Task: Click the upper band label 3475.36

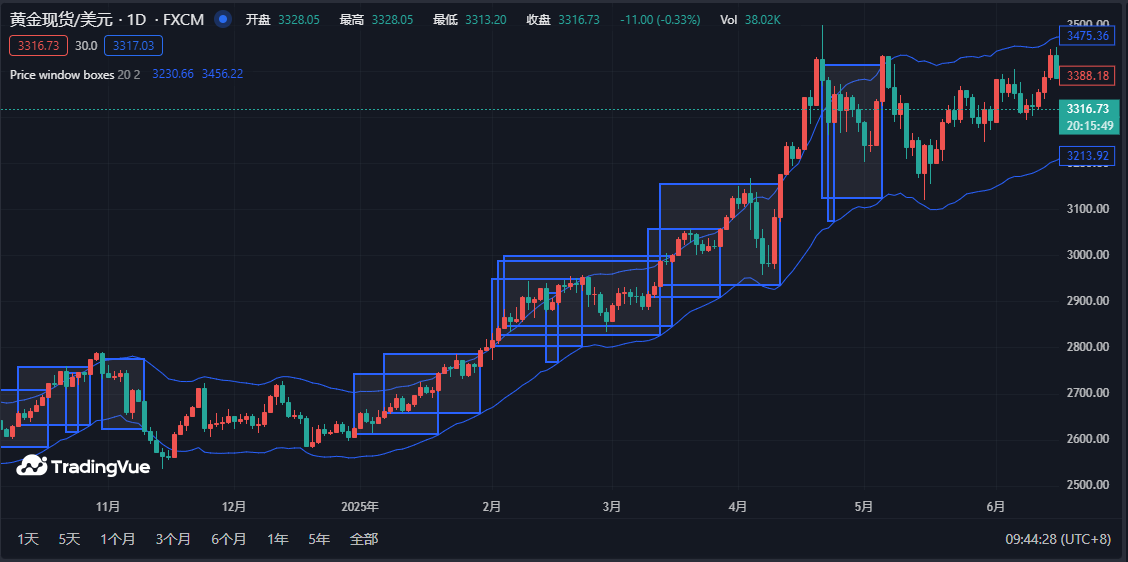Action: click(x=1087, y=36)
